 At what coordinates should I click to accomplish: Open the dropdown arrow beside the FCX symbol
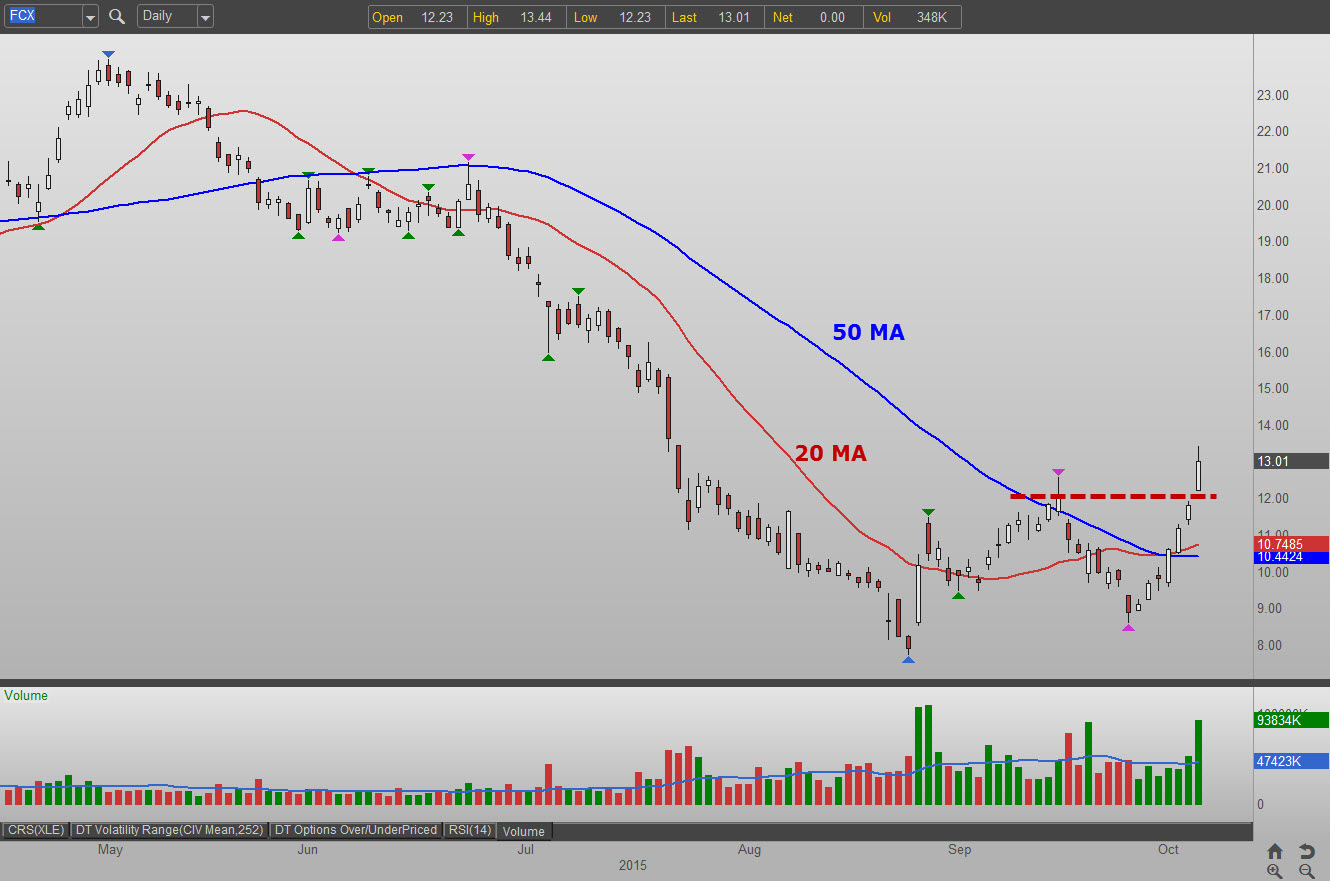pyautogui.click(x=90, y=16)
